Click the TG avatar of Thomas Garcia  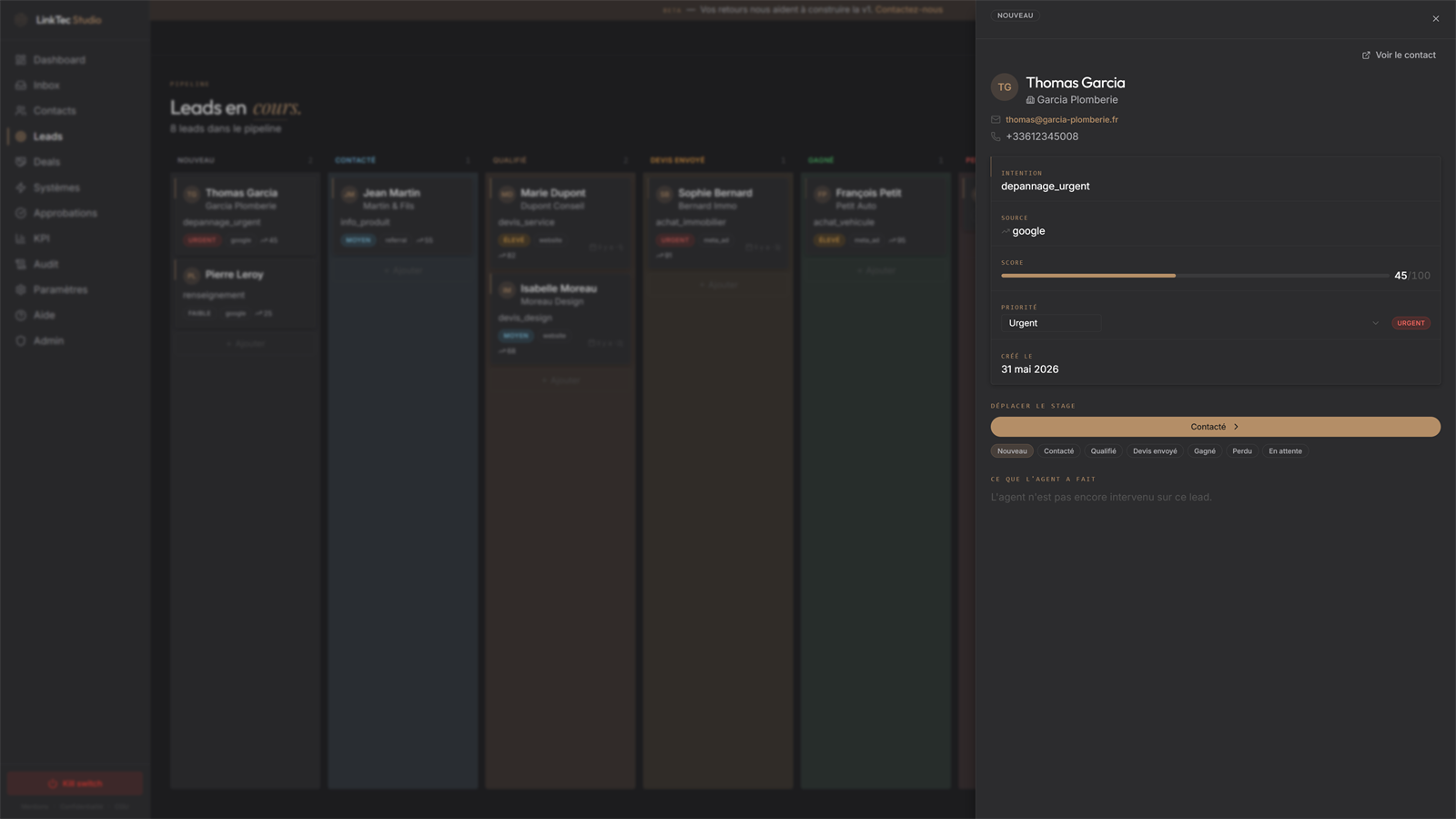(x=1005, y=87)
